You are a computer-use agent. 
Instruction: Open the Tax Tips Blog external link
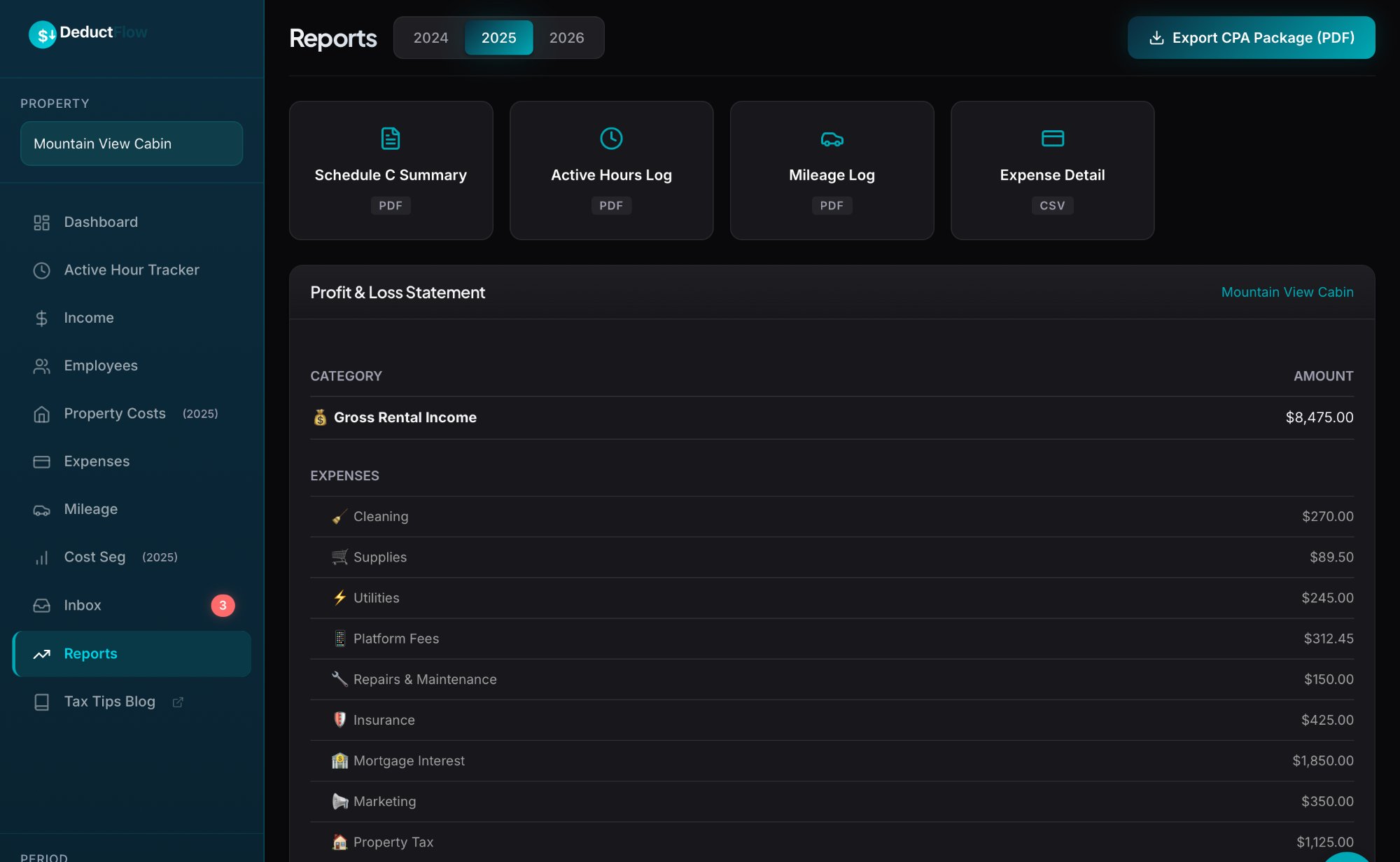coord(109,701)
